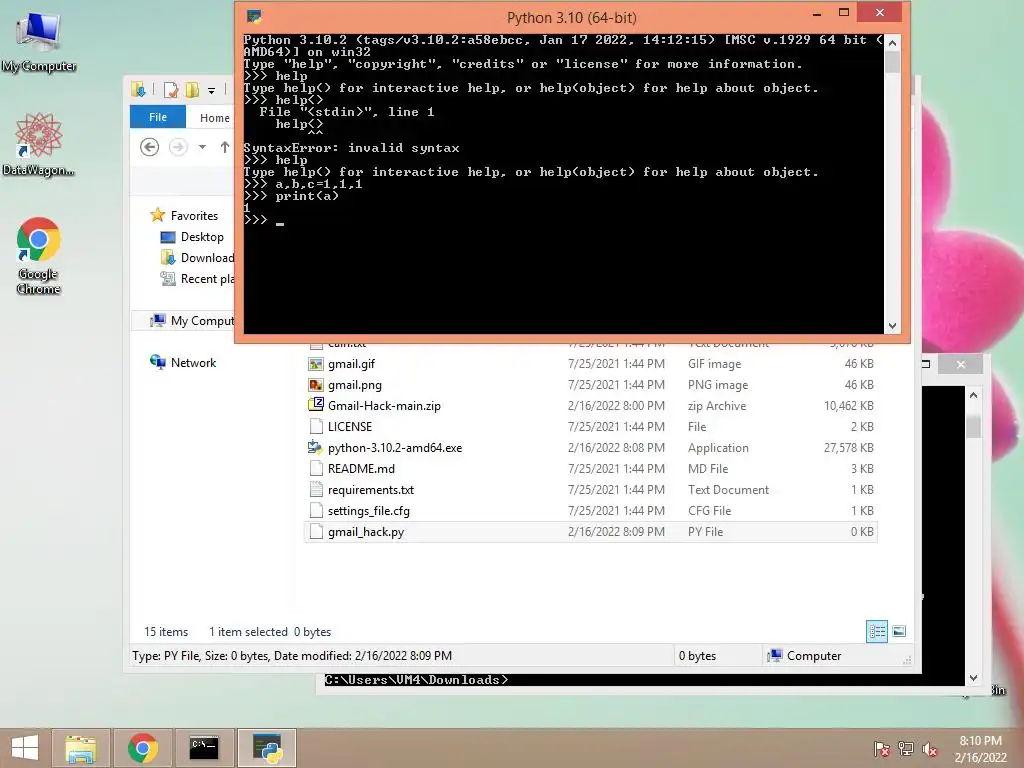1024x768 pixels.
Task: Click the Windows Start button
Action: pos(25,748)
